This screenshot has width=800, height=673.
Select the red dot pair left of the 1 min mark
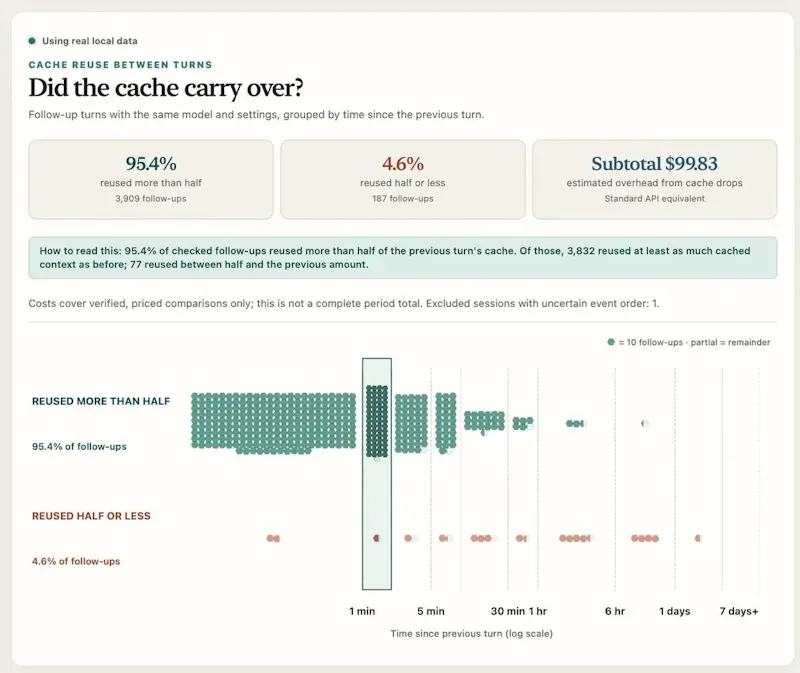coord(273,538)
